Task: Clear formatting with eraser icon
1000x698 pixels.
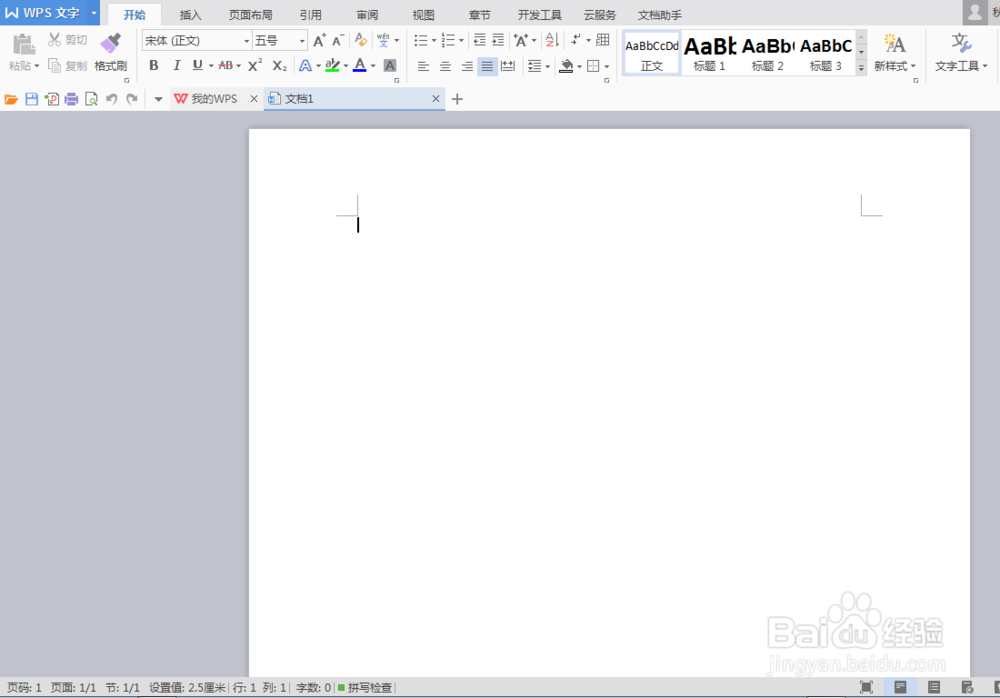Action: pos(361,40)
